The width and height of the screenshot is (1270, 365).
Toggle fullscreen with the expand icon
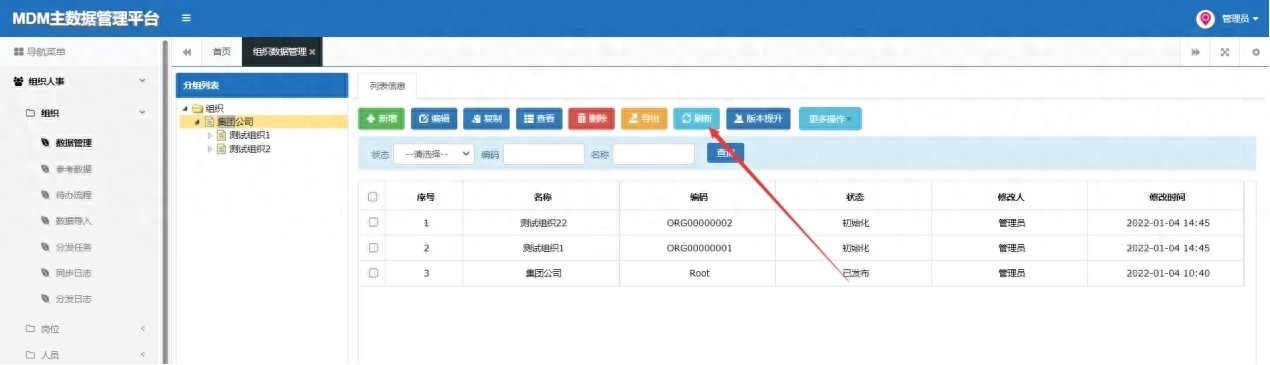(x=1225, y=52)
